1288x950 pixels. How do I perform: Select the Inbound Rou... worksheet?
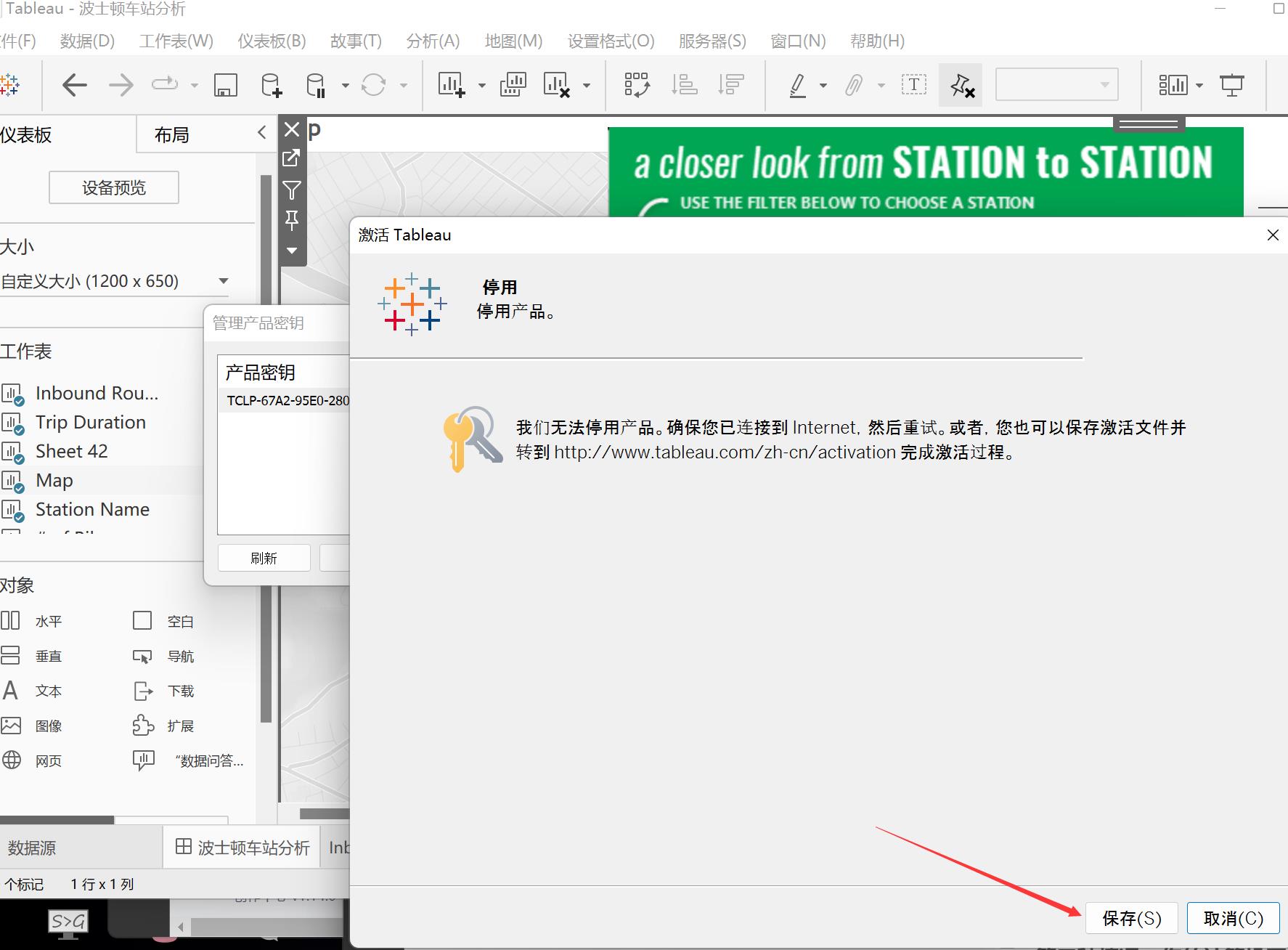pos(97,393)
